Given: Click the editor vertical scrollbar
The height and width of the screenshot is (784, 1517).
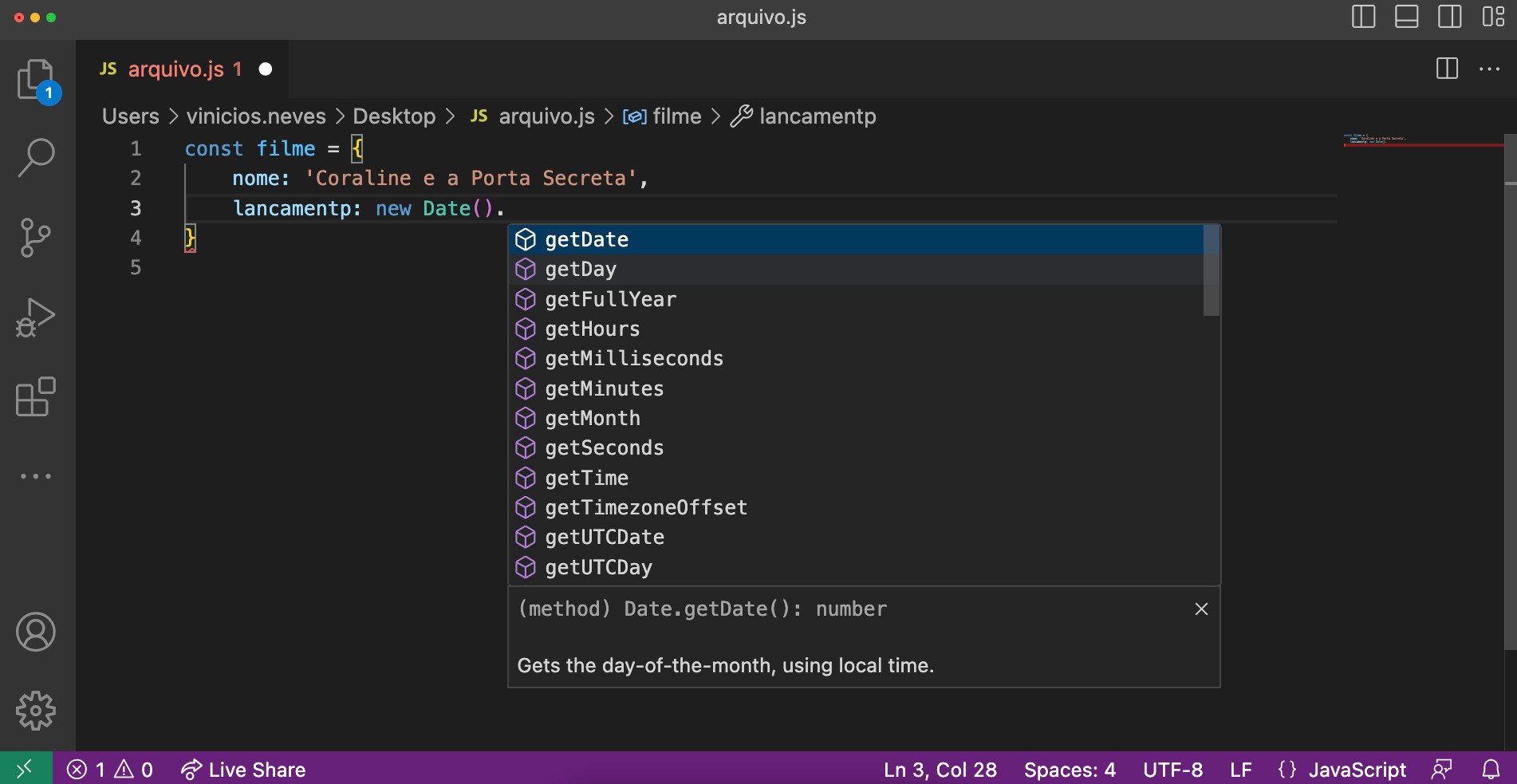Looking at the screenshot, I should click(1511, 391).
